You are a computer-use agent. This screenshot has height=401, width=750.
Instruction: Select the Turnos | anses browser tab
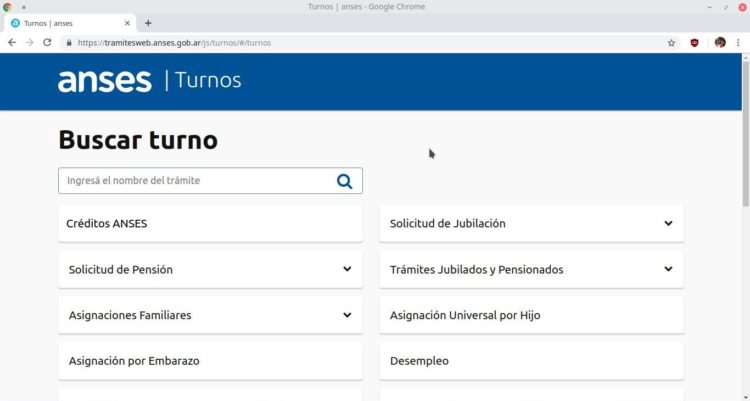(x=70, y=23)
